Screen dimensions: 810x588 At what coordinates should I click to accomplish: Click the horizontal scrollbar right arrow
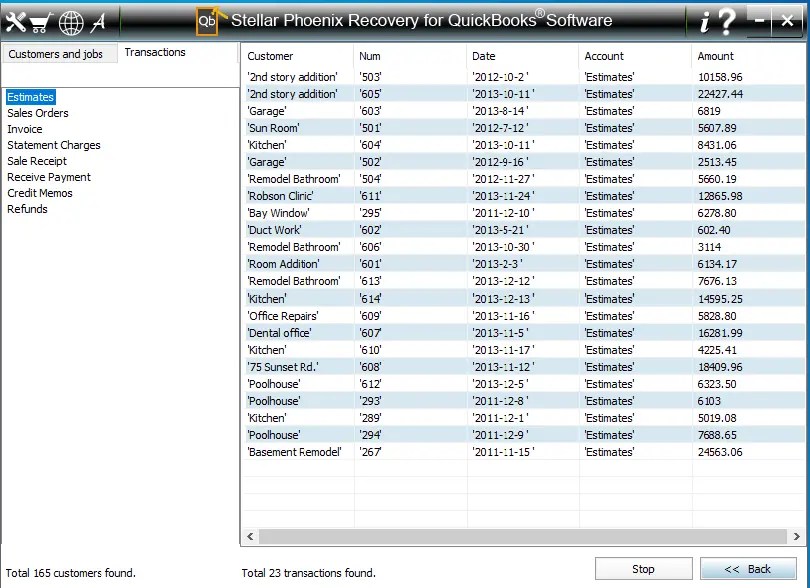tap(798, 537)
